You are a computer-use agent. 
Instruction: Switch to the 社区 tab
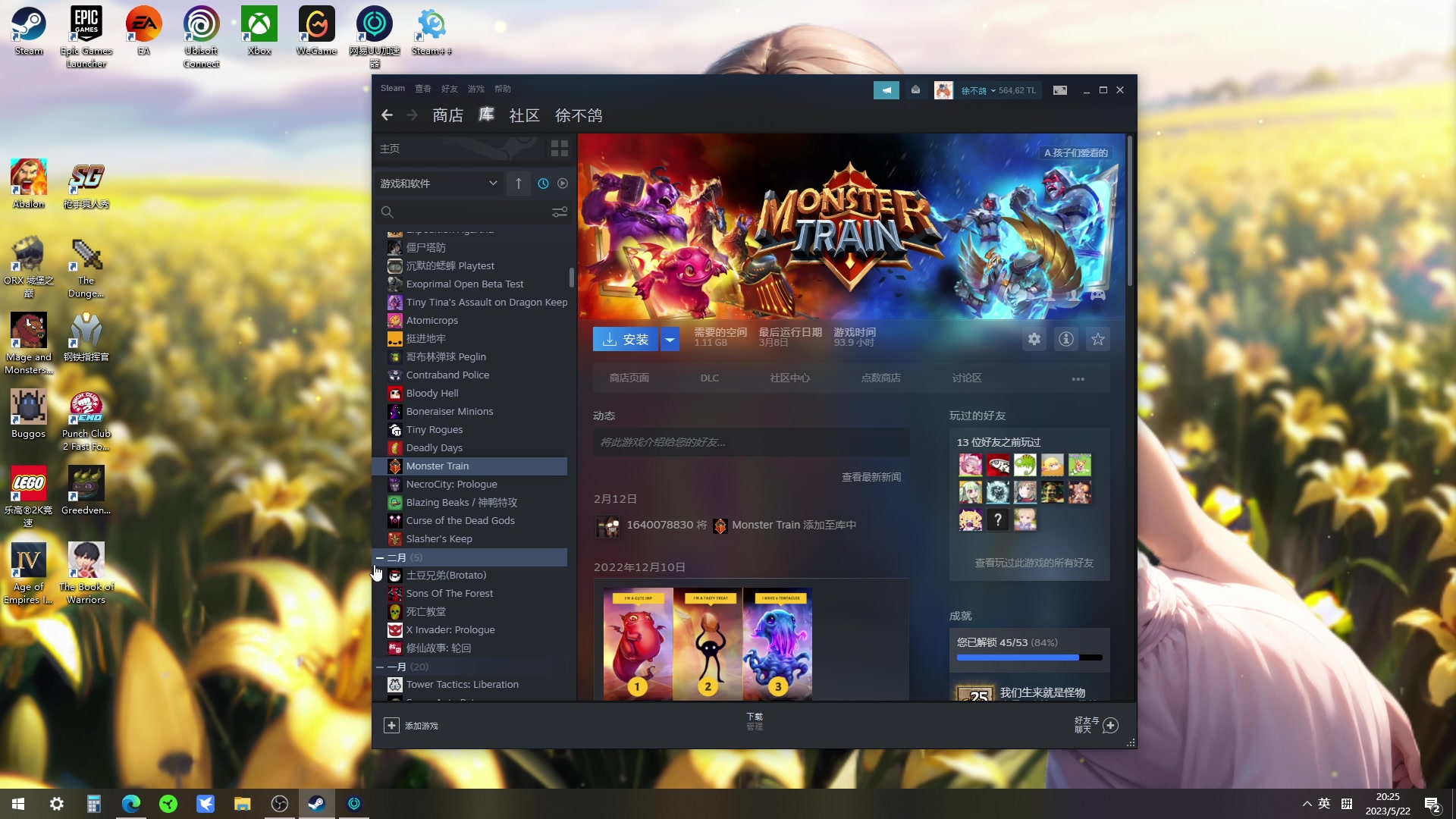click(x=525, y=115)
